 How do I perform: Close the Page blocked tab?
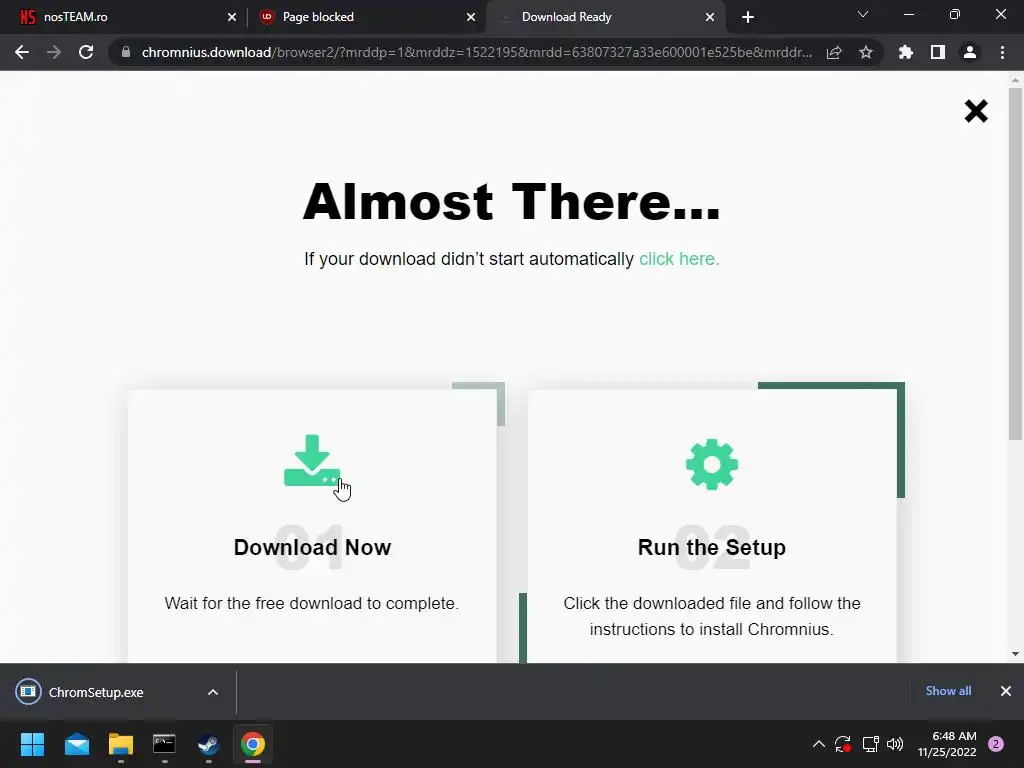click(x=471, y=17)
